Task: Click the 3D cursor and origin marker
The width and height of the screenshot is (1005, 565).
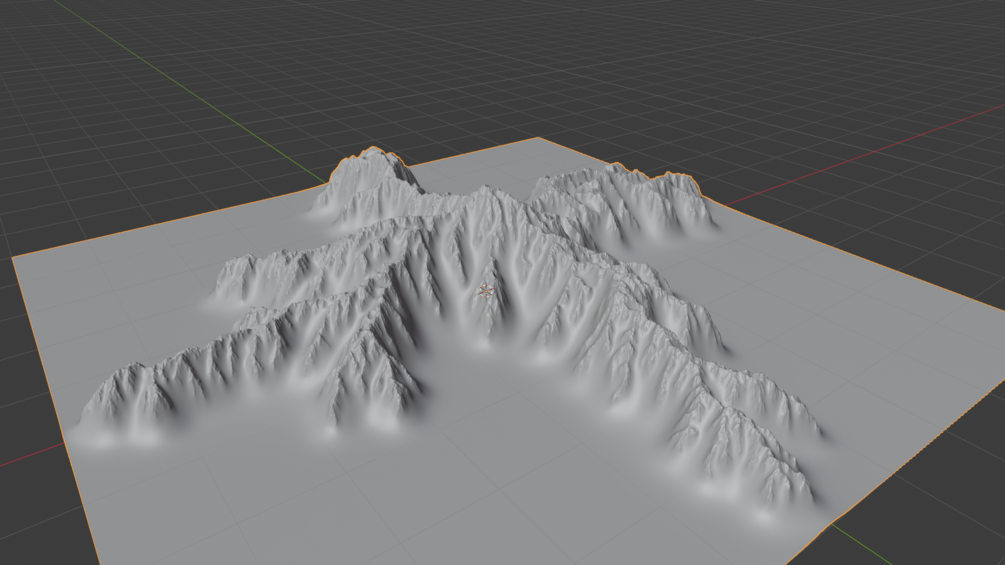Action: pos(486,291)
